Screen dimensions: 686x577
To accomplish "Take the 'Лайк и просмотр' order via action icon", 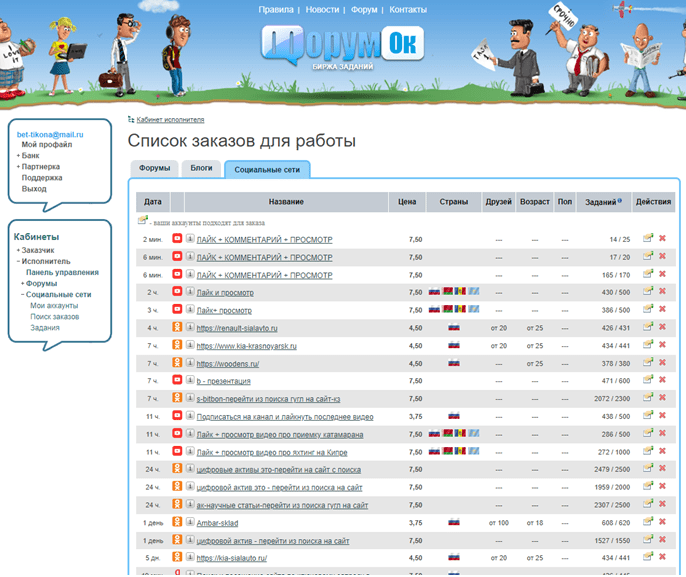I will tap(648, 291).
